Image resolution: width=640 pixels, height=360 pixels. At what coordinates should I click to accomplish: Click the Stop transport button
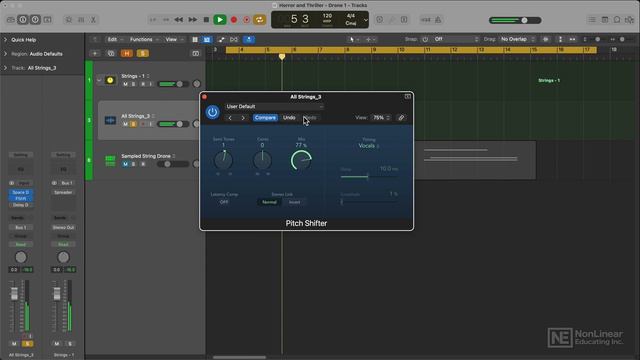(x=206, y=20)
